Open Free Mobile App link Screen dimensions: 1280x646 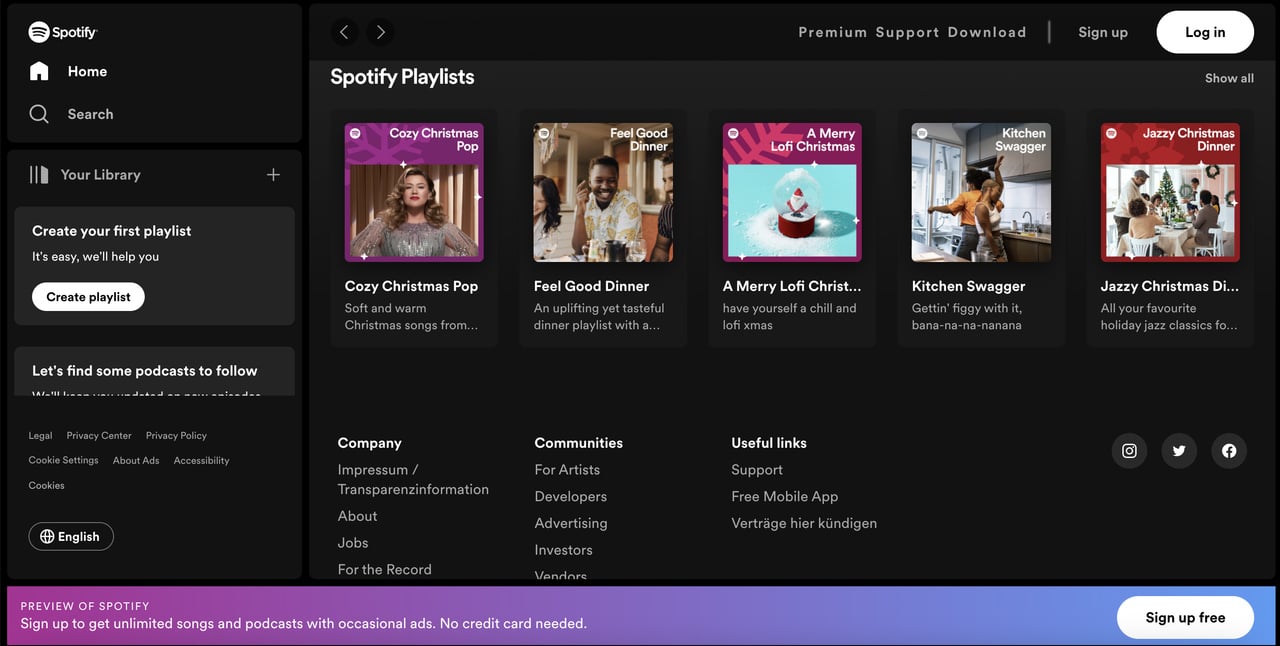784,497
